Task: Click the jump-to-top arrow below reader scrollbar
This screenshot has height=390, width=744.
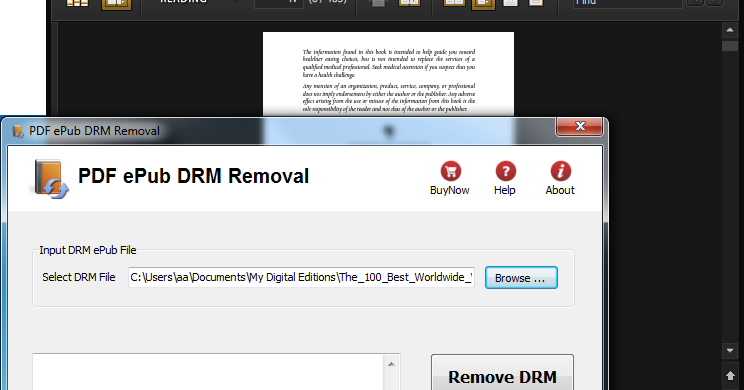Action: coord(730,376)
